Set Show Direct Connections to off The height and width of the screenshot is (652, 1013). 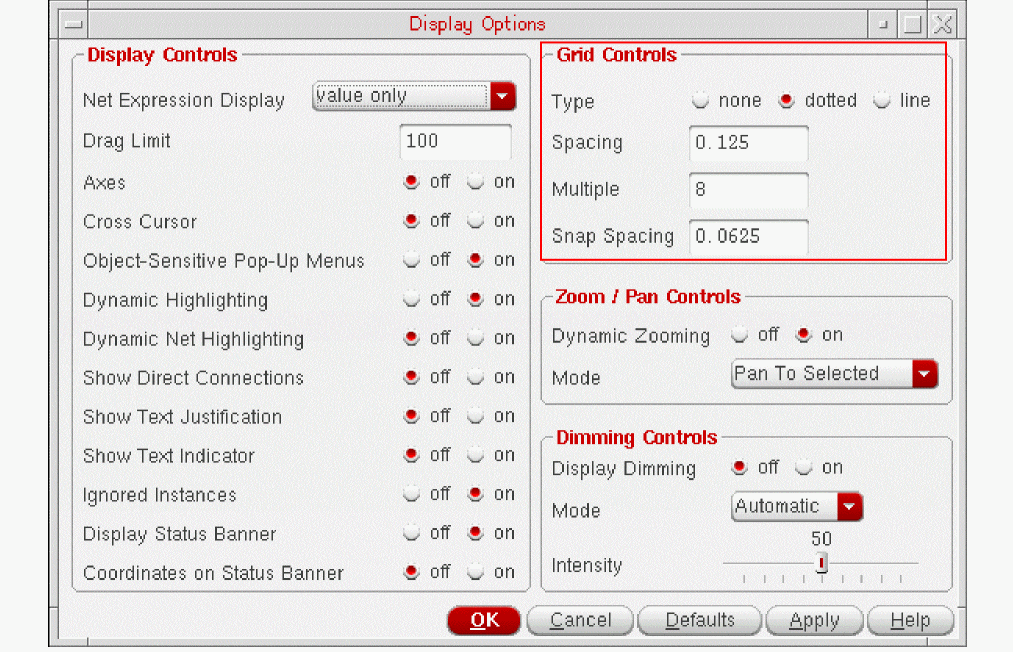pos(411,377)
